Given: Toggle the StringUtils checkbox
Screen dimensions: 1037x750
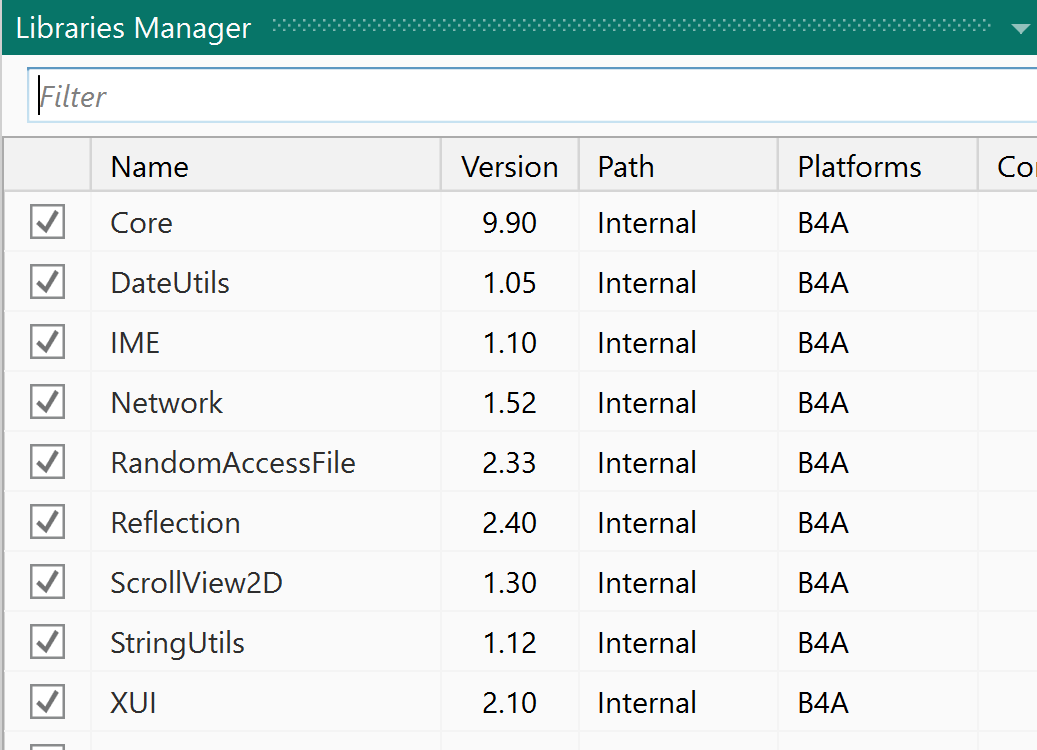Looking at the screenshot, I should (x=47, y=642).
